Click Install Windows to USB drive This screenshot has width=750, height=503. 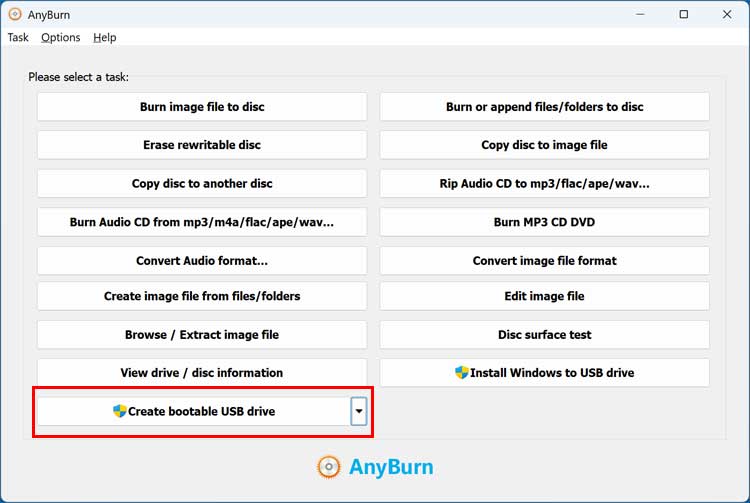[544, 372]
